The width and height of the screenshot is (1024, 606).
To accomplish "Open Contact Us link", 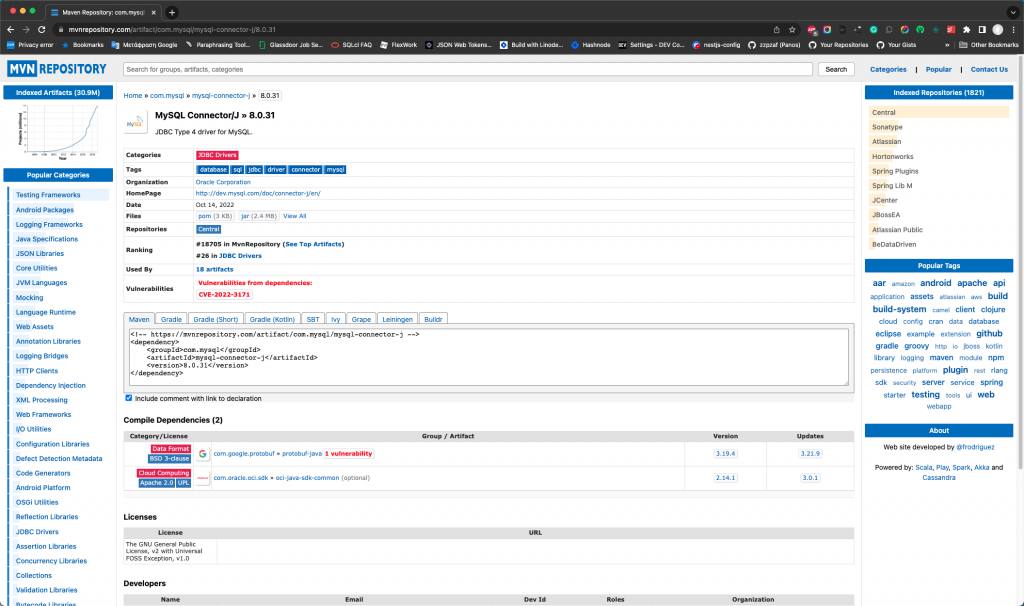I will coord(989,69).
